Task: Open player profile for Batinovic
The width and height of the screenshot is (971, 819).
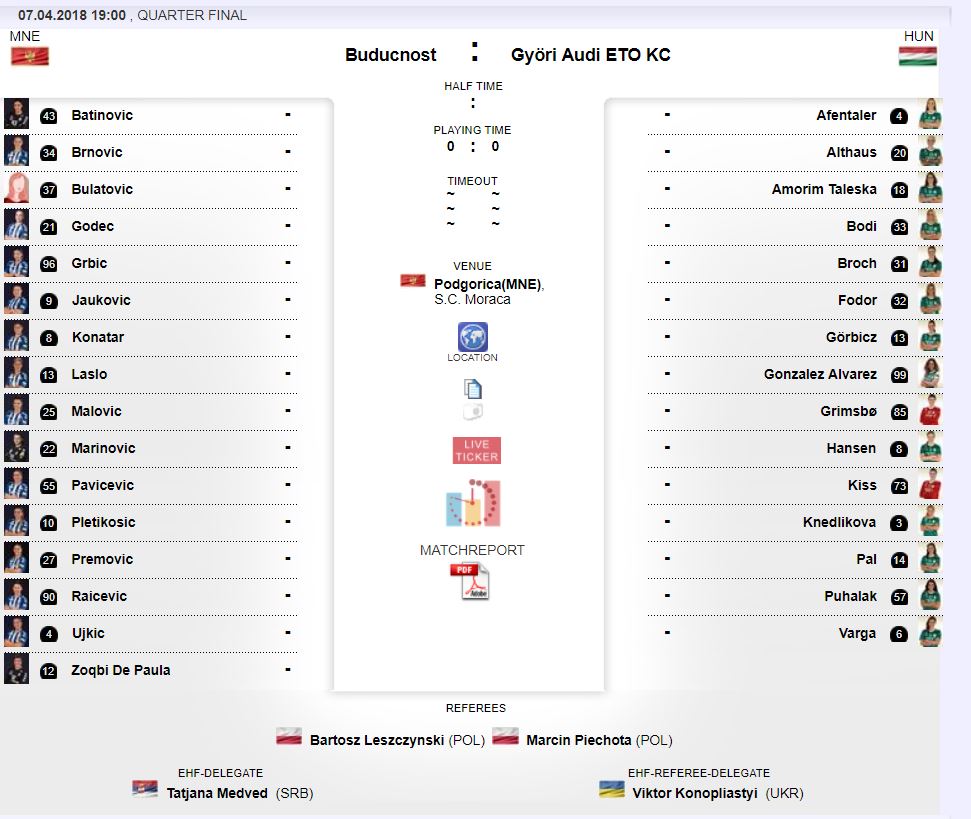Action: point(102,115)
